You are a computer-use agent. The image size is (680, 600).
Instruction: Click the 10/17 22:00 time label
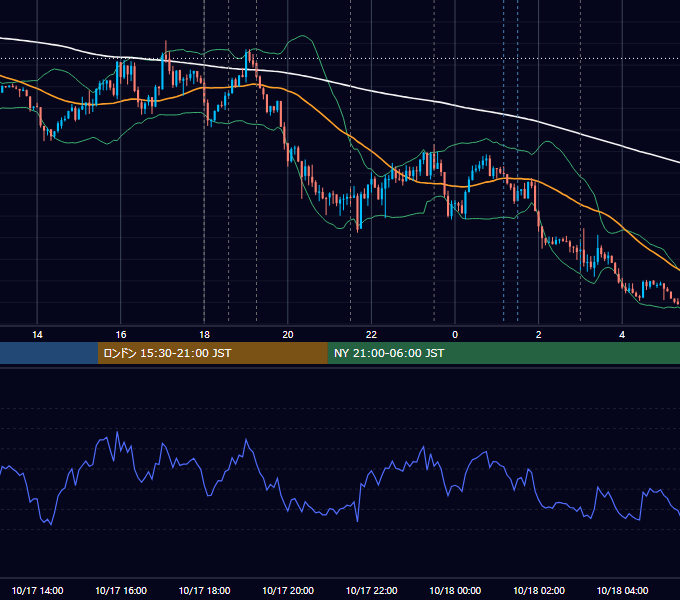pyautogui.click(x=371, y=590)
